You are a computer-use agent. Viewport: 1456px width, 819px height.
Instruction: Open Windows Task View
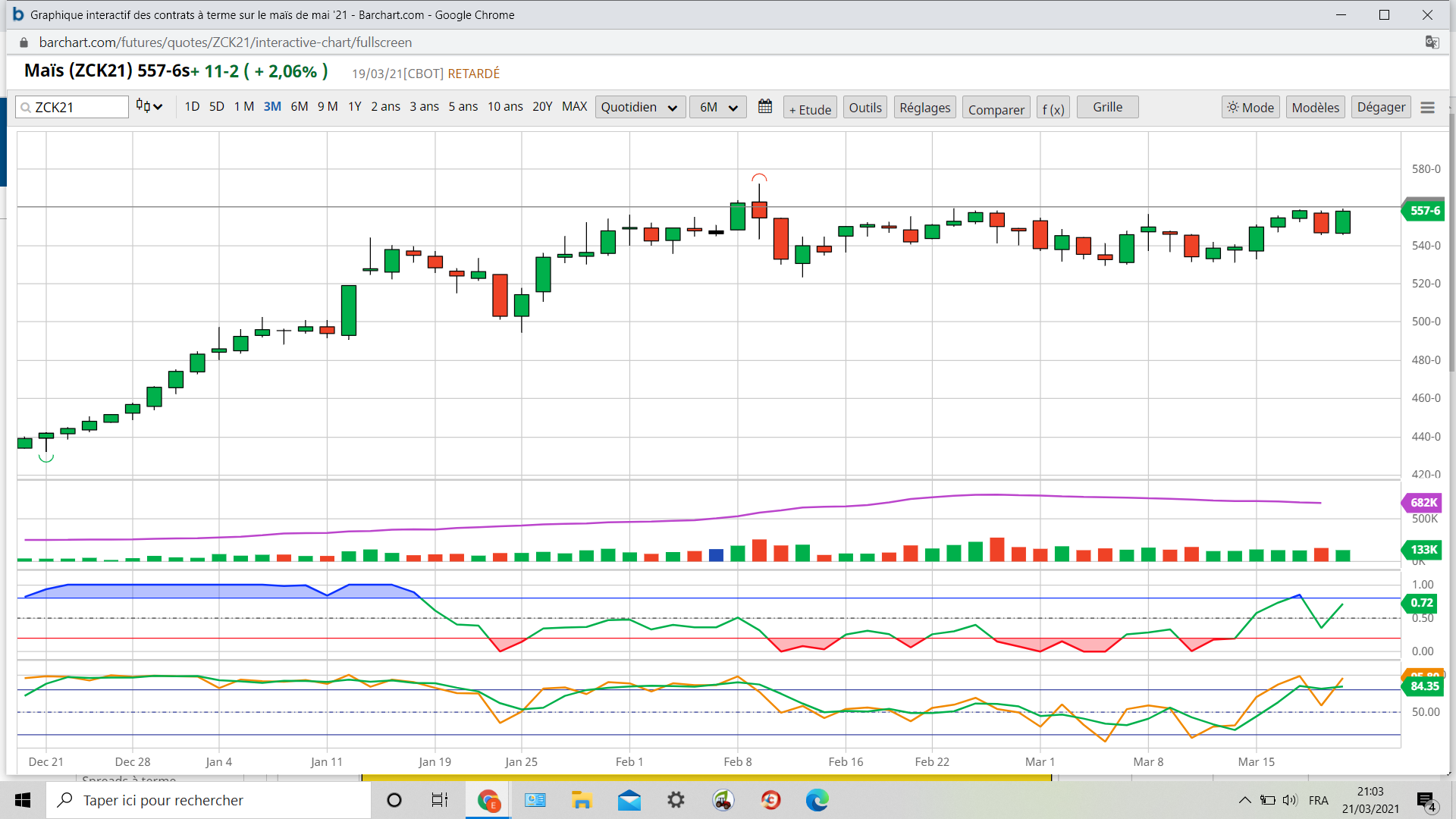tap(439, 800)
